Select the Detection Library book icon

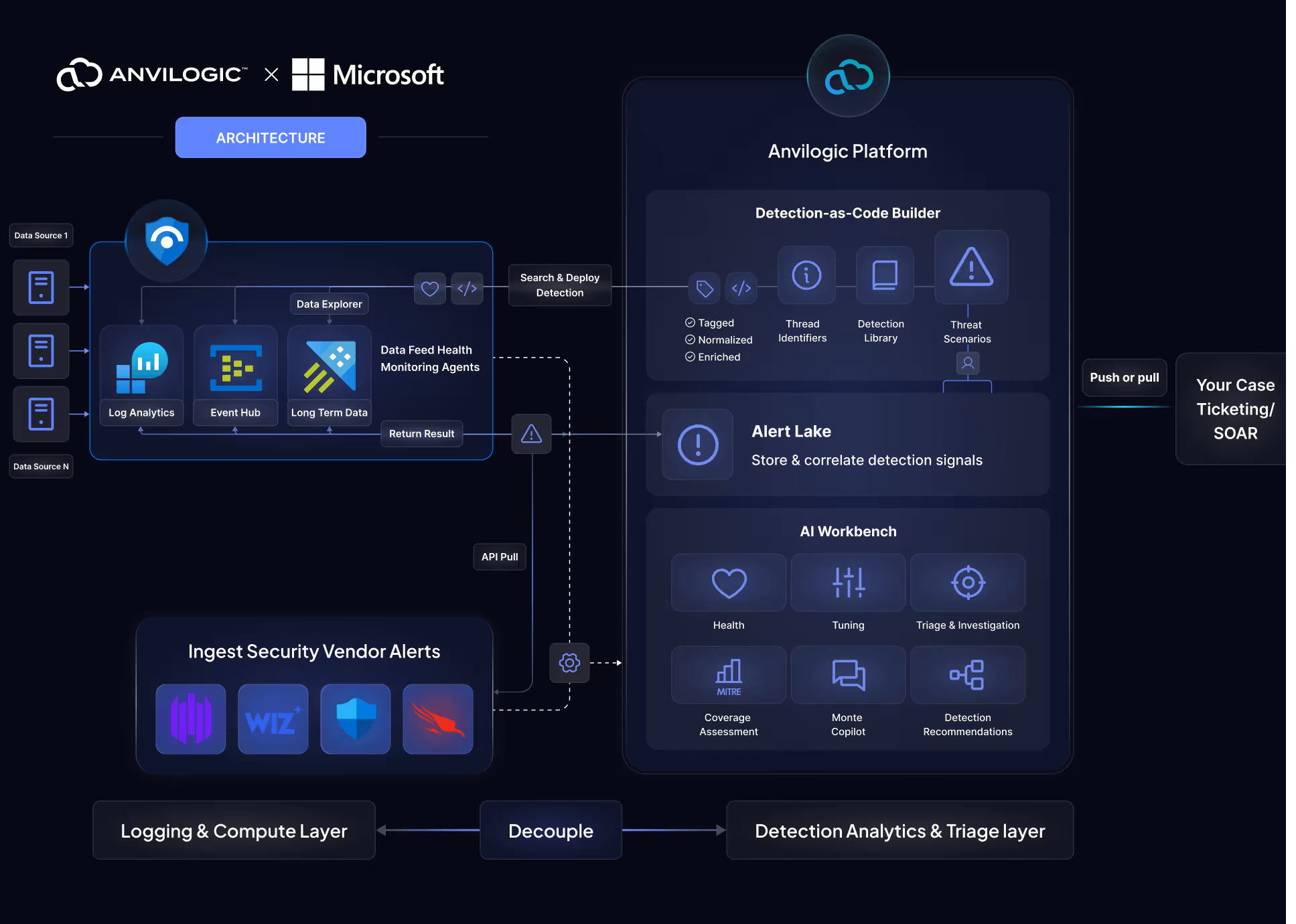click(884, 275)
